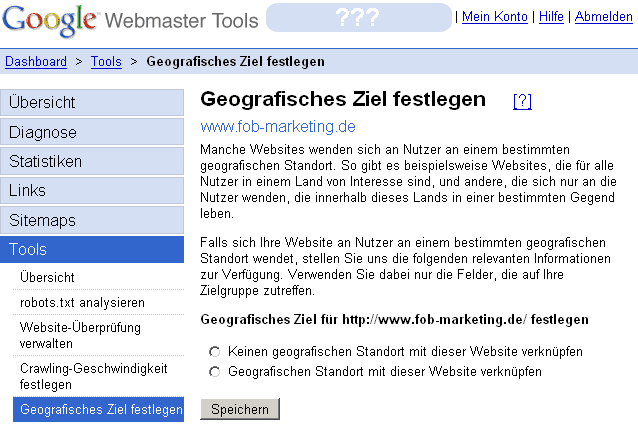The width and height of the screenshot is (638, 425).
Task: Go to Tools breadcrumb link
Action: click(x=106, y=61)
